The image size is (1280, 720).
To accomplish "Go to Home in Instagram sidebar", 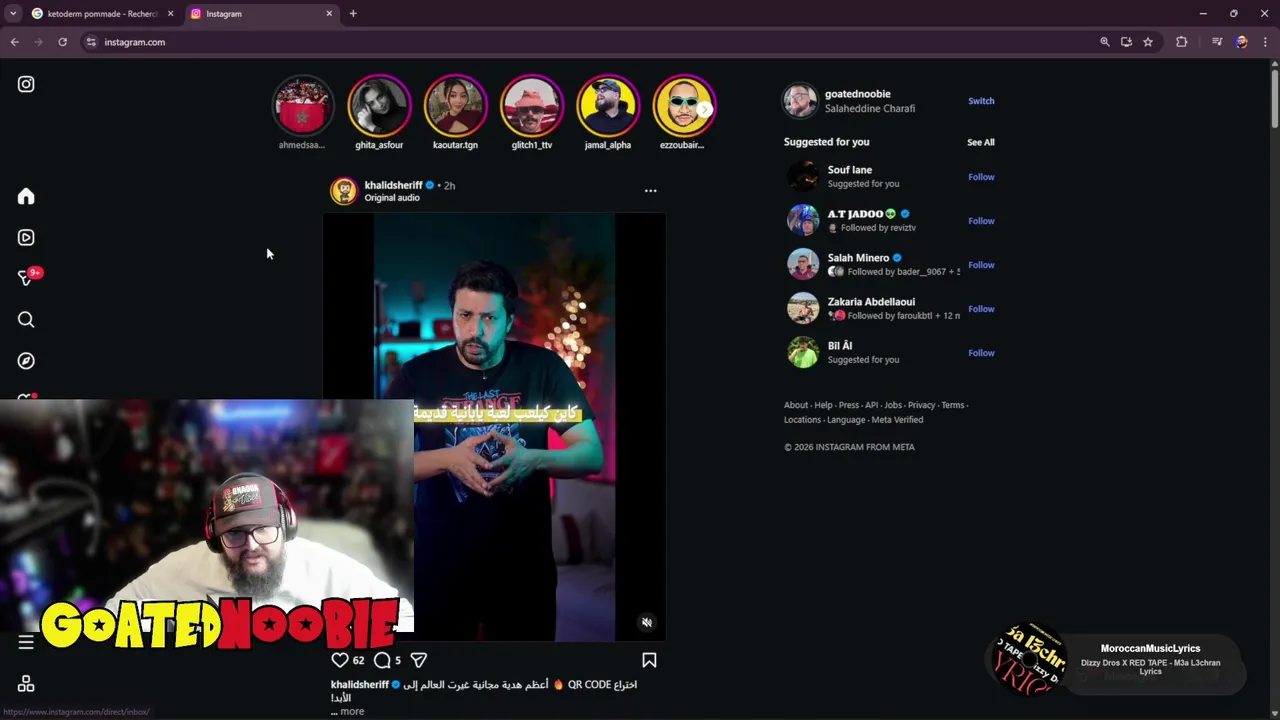I will click(26, 197).
